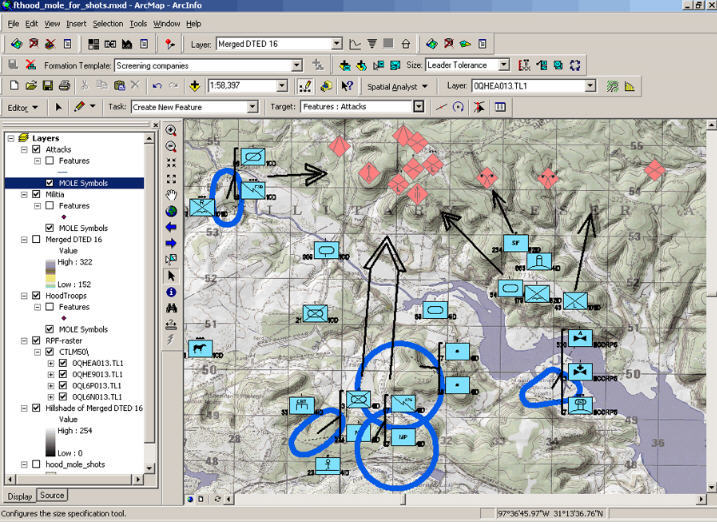Open the Task dropdown

(x=252, y=107)
